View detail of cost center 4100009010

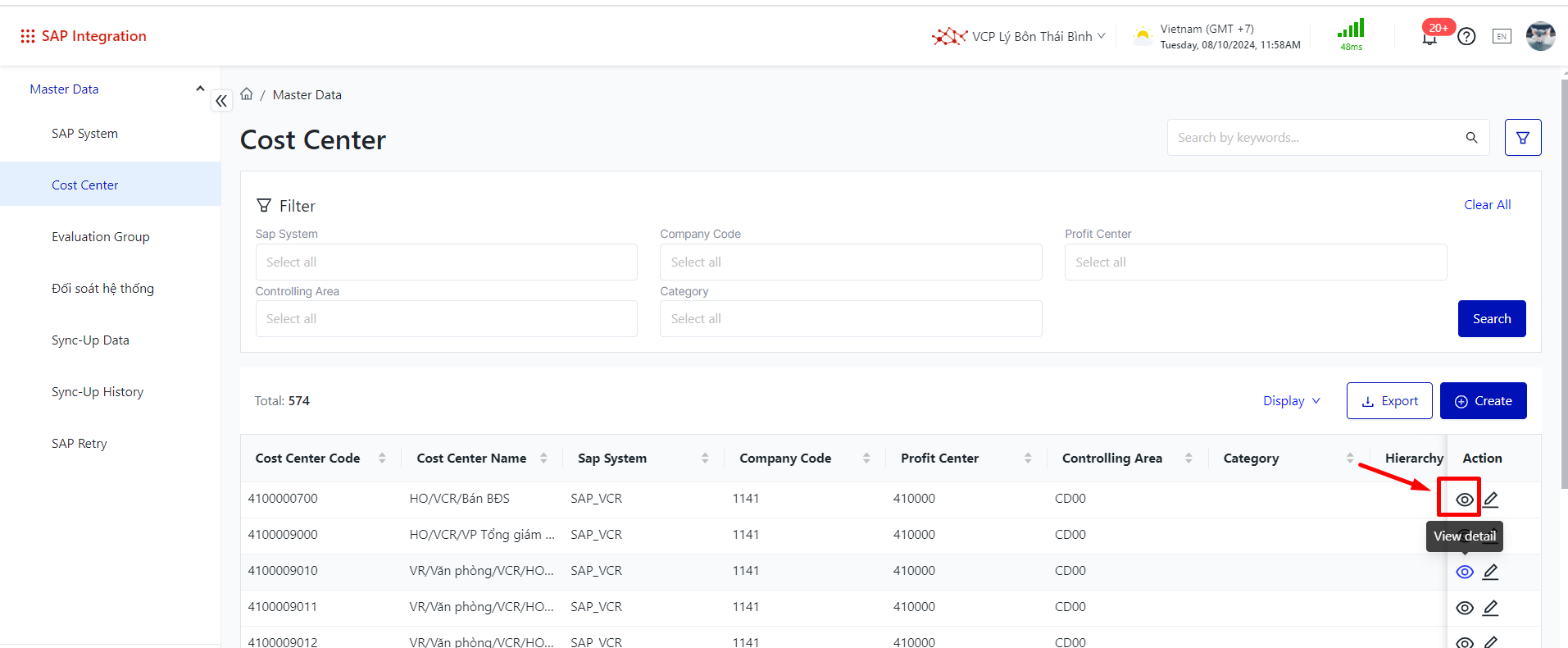point(1464,572)
